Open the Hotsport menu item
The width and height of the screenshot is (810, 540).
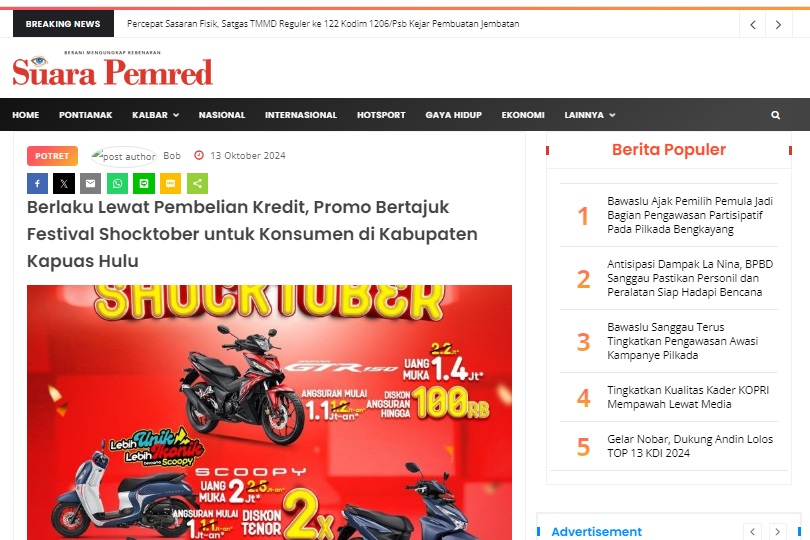pyautogui.click(x=381, y=115)
